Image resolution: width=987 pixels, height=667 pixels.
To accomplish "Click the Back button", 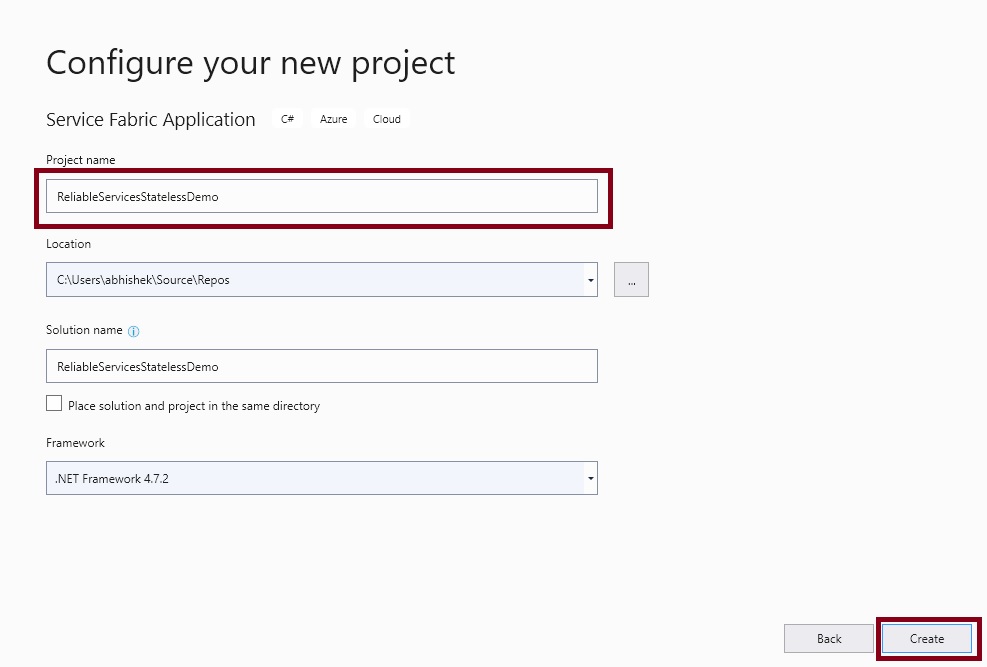I will [828, 638].
